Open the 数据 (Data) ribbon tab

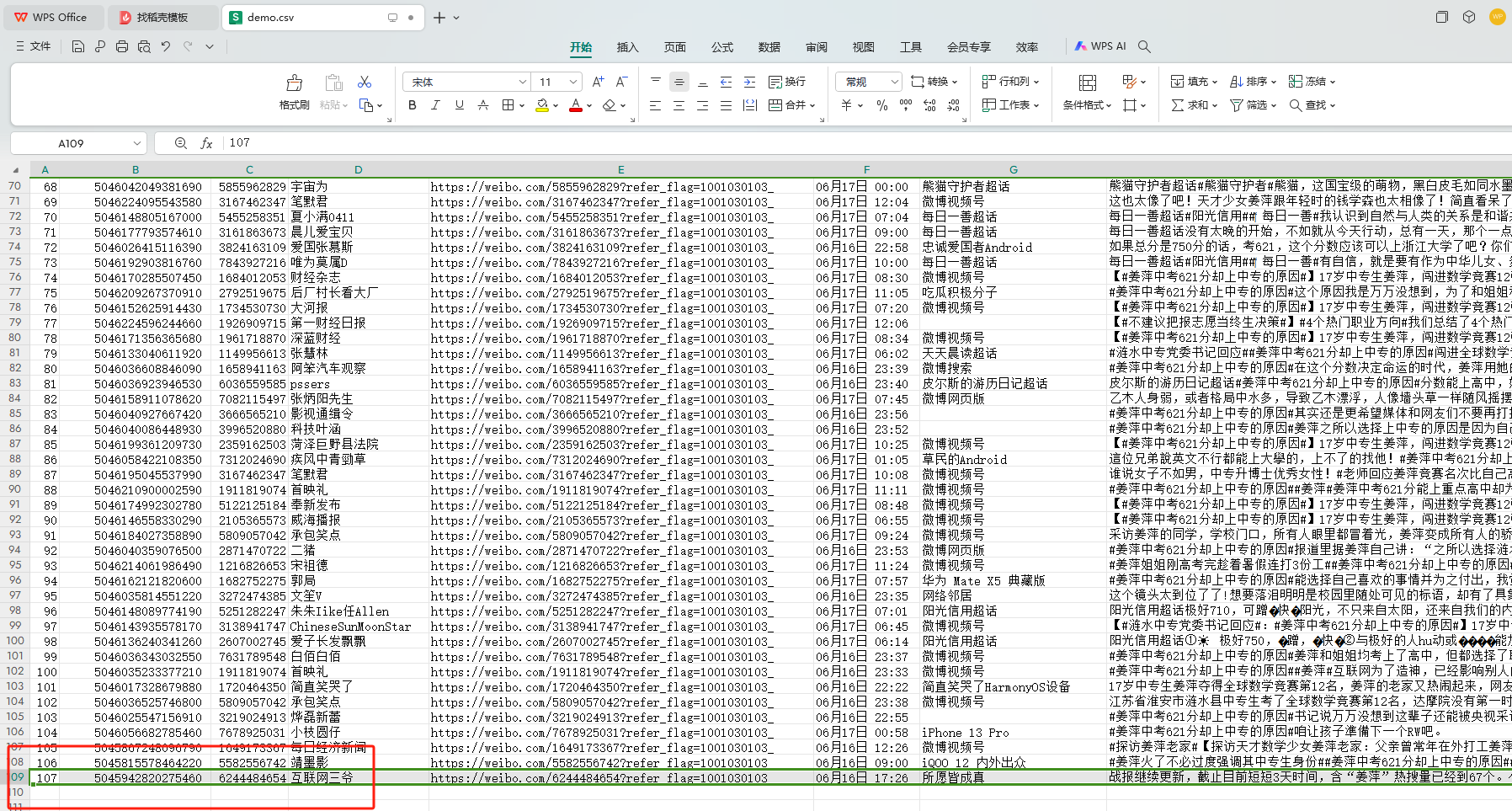[x=769, y=47]
